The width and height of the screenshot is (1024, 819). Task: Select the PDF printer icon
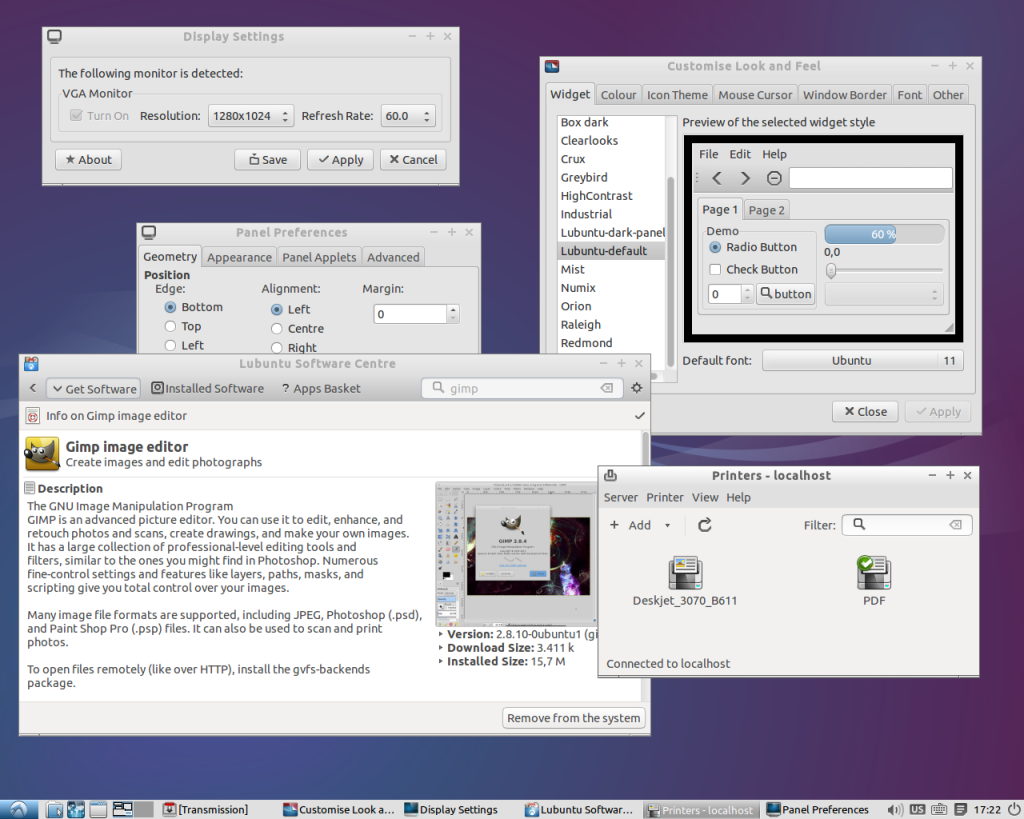click(x=873, y=573)
